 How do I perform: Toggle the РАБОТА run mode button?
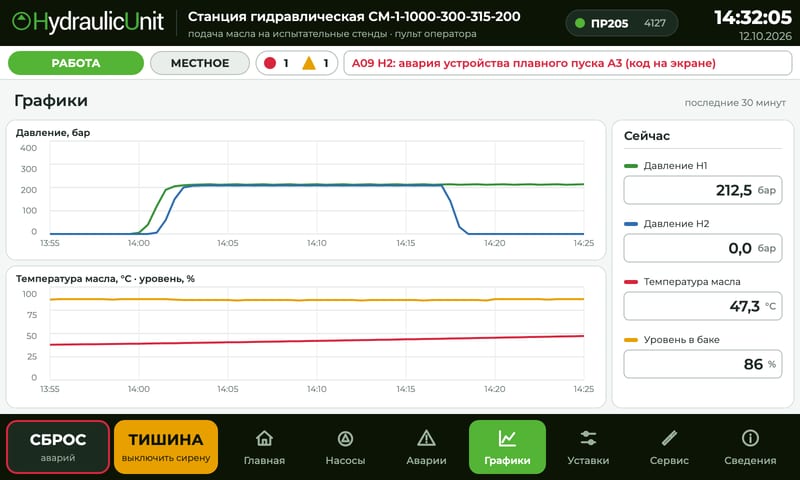click(x=76, y=63)
